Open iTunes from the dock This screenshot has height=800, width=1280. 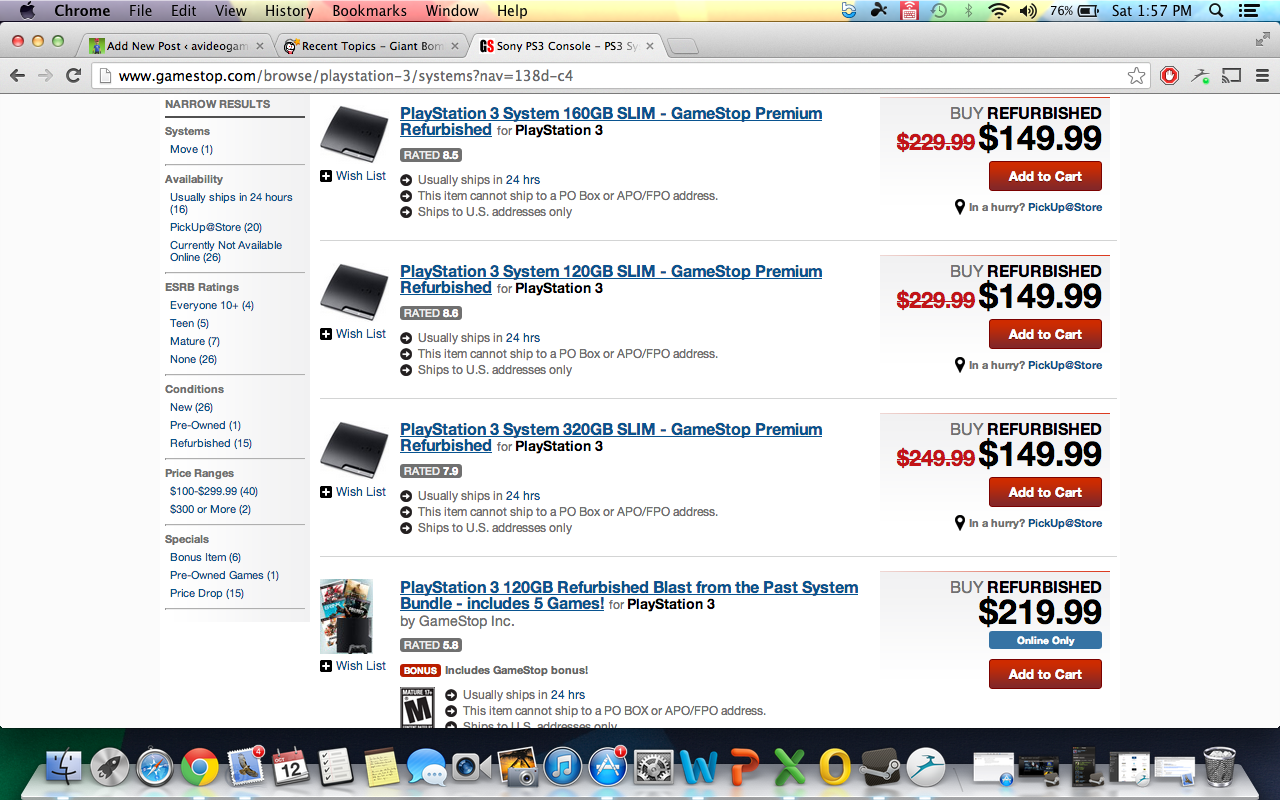click(x=563, y=767)
